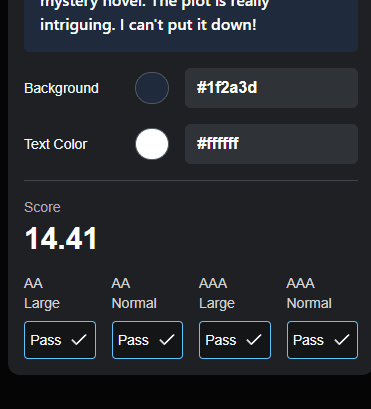Select the AAA Normal Pass badge
371x409 pixels.
click(322, 340)
